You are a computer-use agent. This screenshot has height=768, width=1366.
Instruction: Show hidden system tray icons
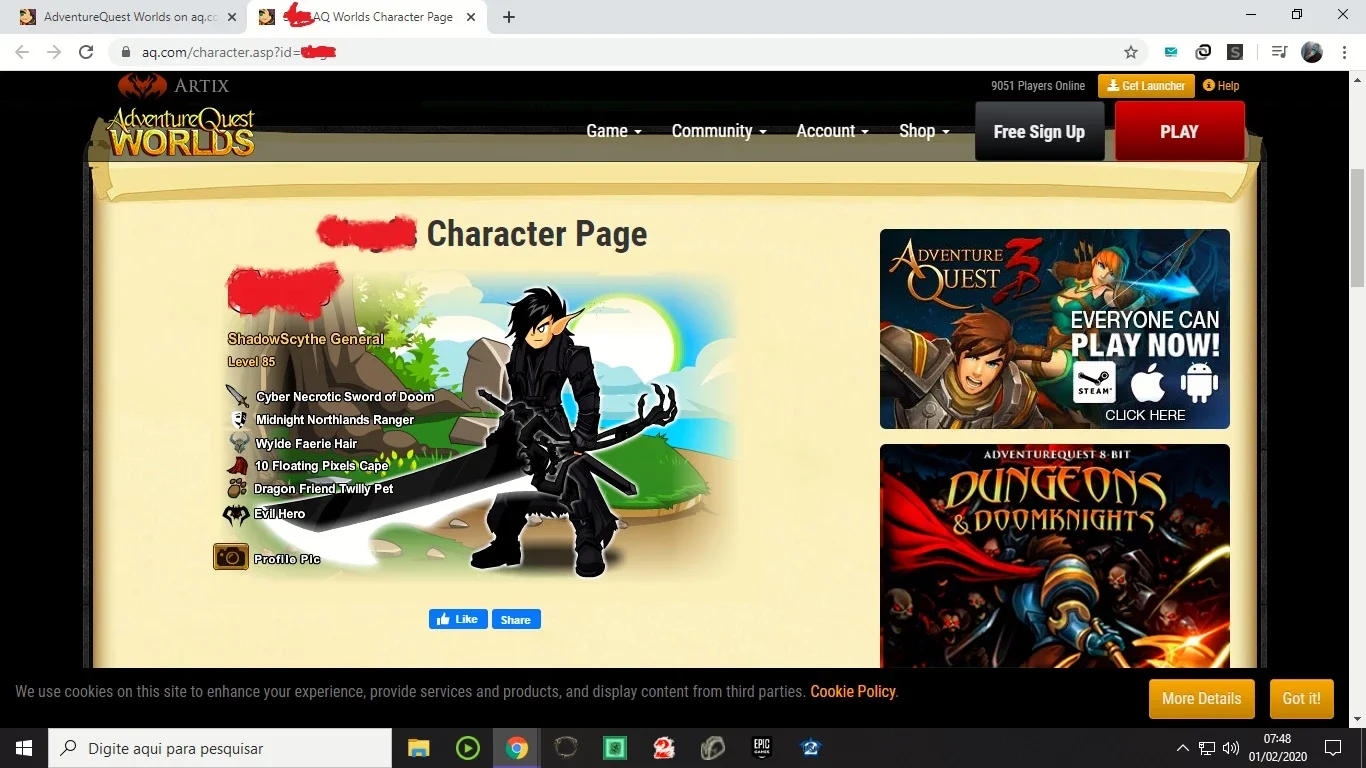point(1183,748)
